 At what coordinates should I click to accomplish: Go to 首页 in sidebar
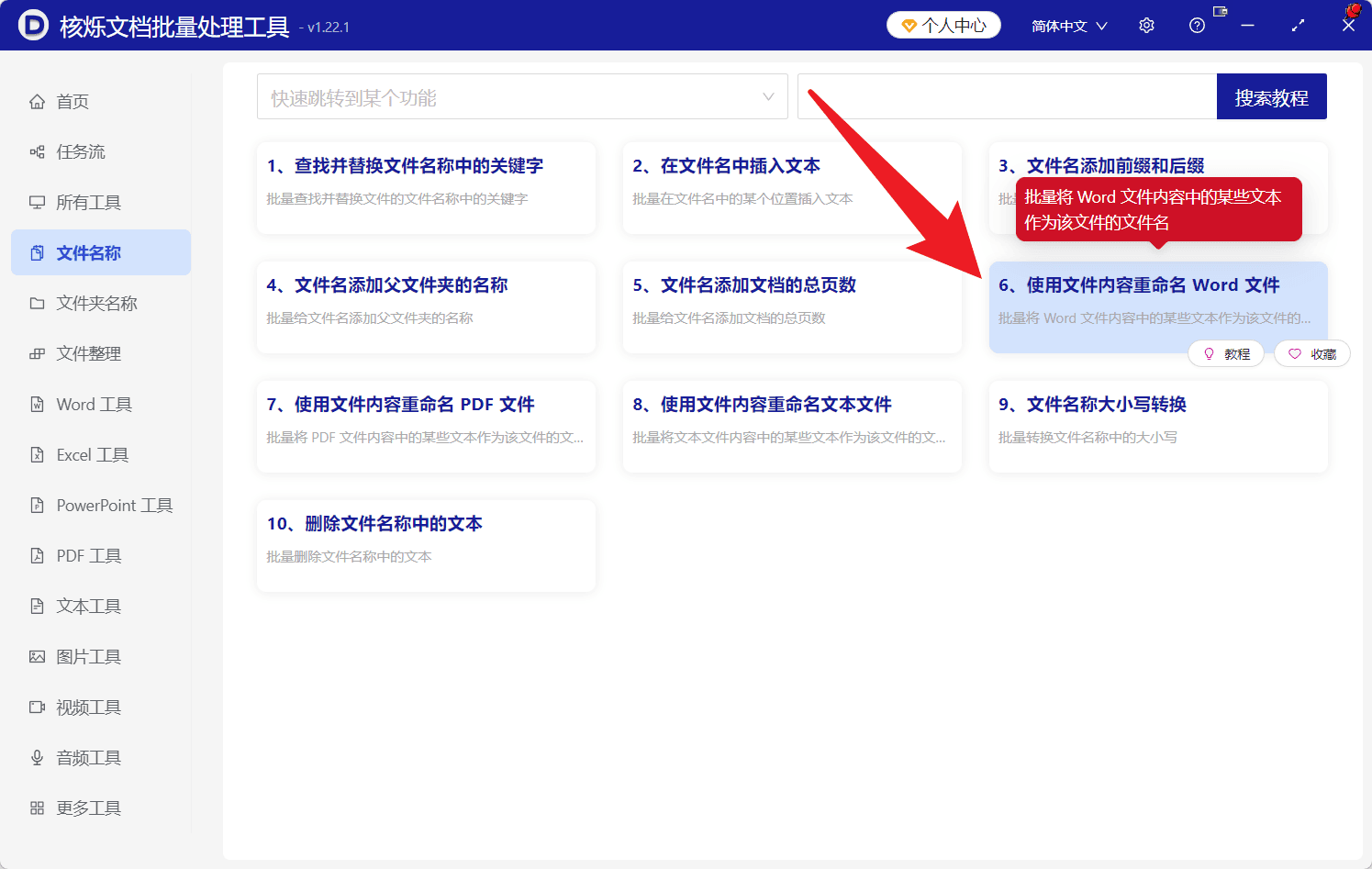101,101
